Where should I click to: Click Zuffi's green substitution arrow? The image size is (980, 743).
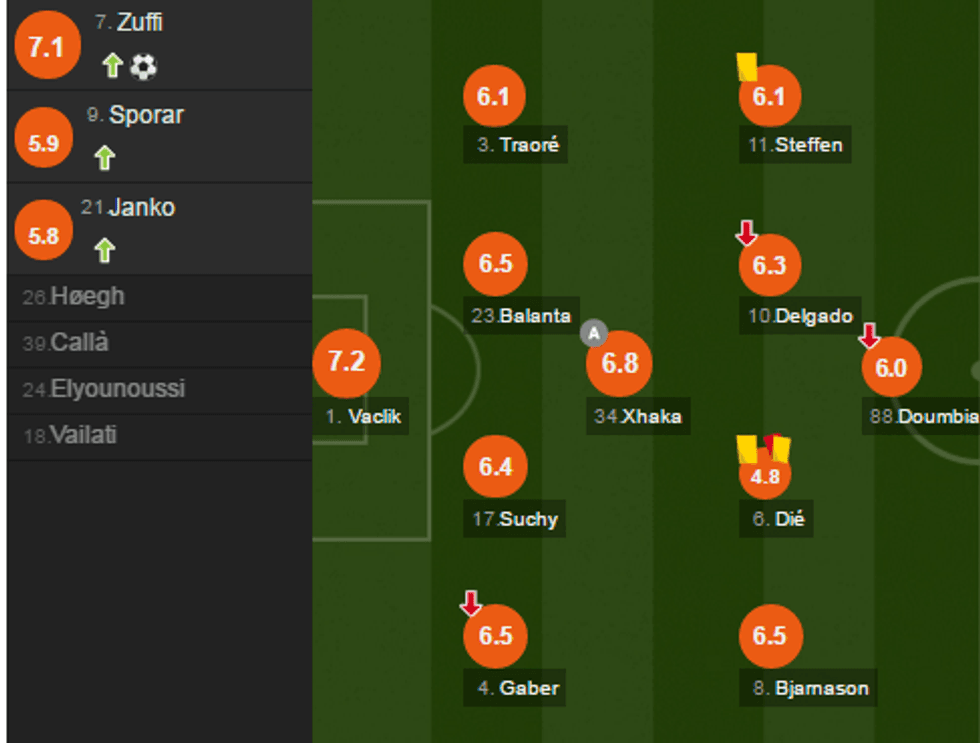click(x=112, y=67)
